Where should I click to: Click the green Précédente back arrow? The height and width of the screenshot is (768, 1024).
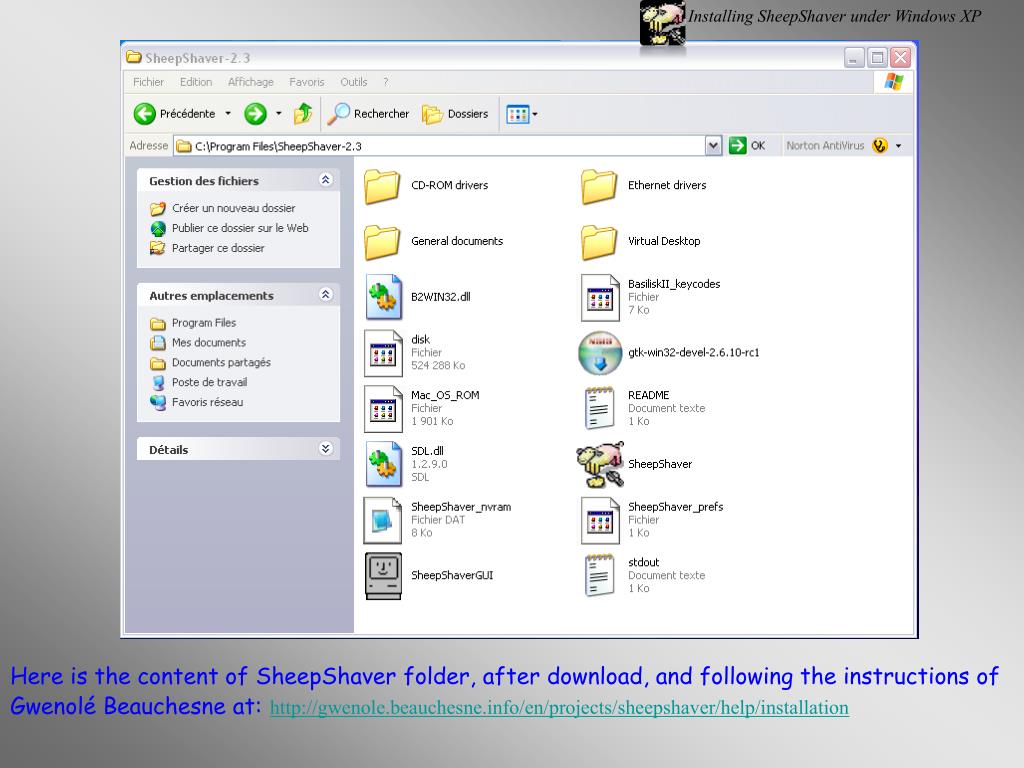click(x=144, y=114)
